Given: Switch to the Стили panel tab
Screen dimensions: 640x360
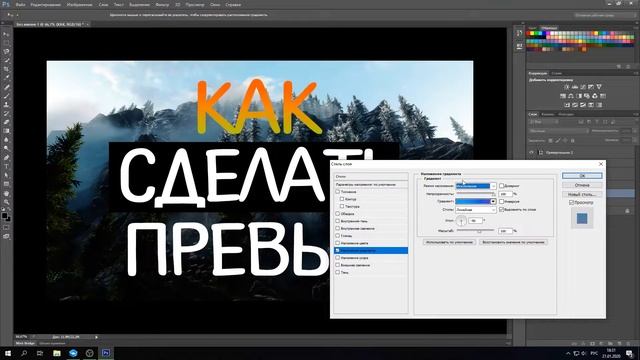Looking at the screenshot, I should [x=557, y=73].
